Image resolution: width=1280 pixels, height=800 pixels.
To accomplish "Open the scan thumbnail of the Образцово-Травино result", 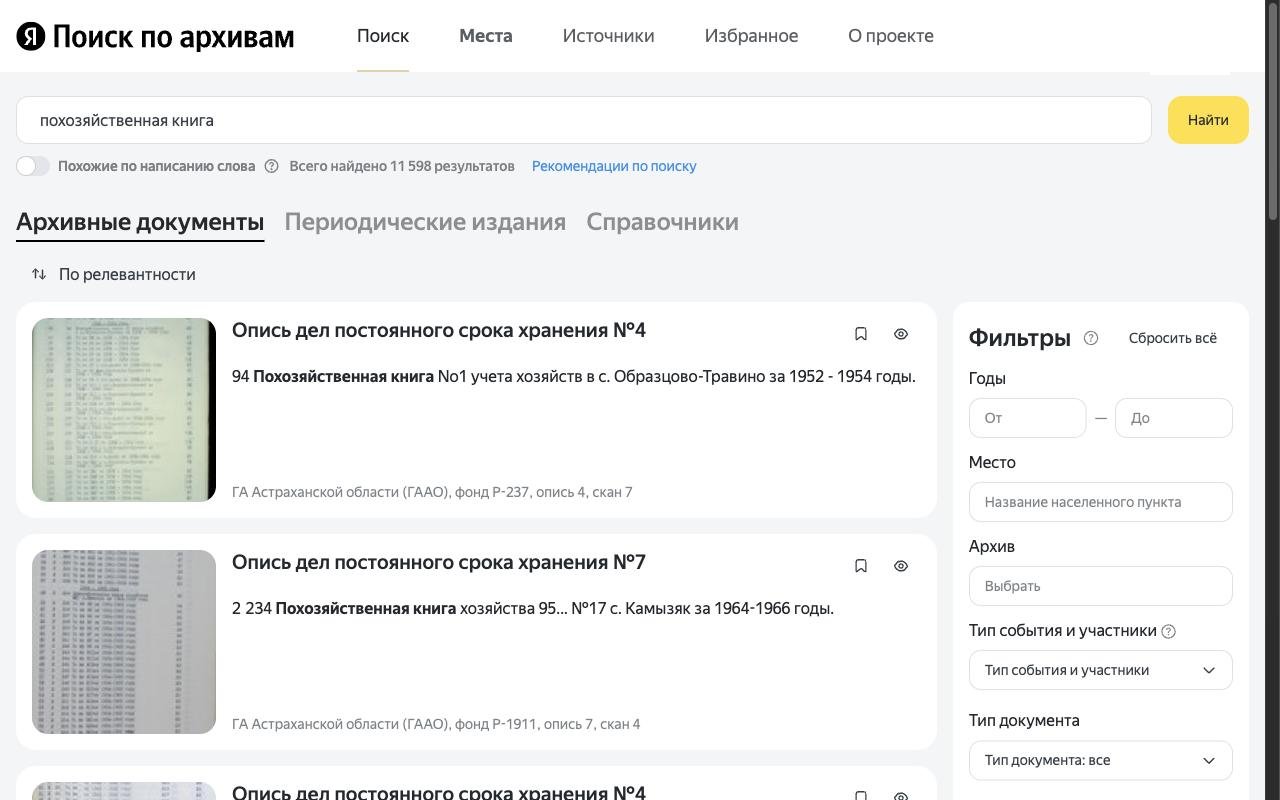I will (x=124, y=410).
